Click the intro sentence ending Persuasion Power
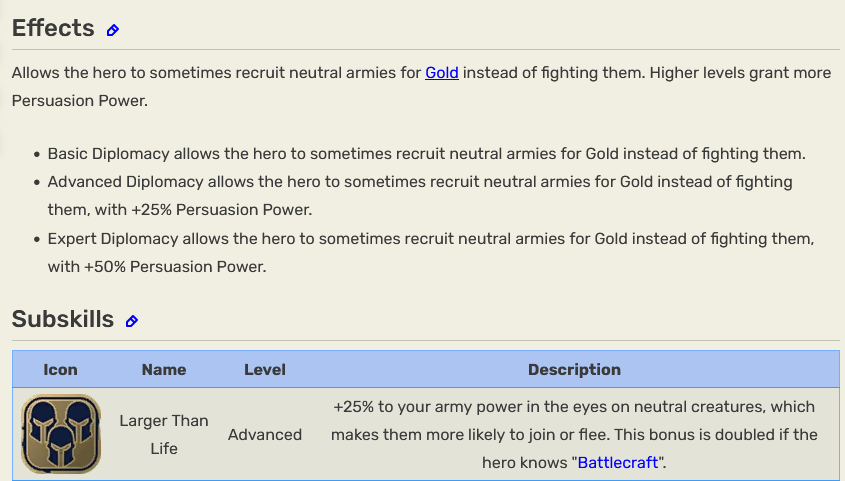This screenshot has height=481, width=845. coord(421,87)
